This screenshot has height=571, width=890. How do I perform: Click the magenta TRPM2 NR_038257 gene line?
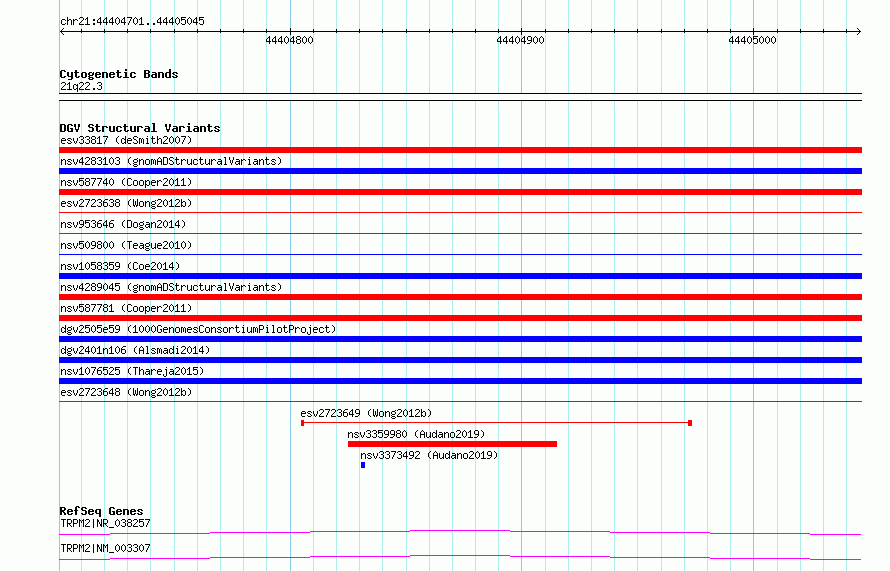click(x=460, y=532)
